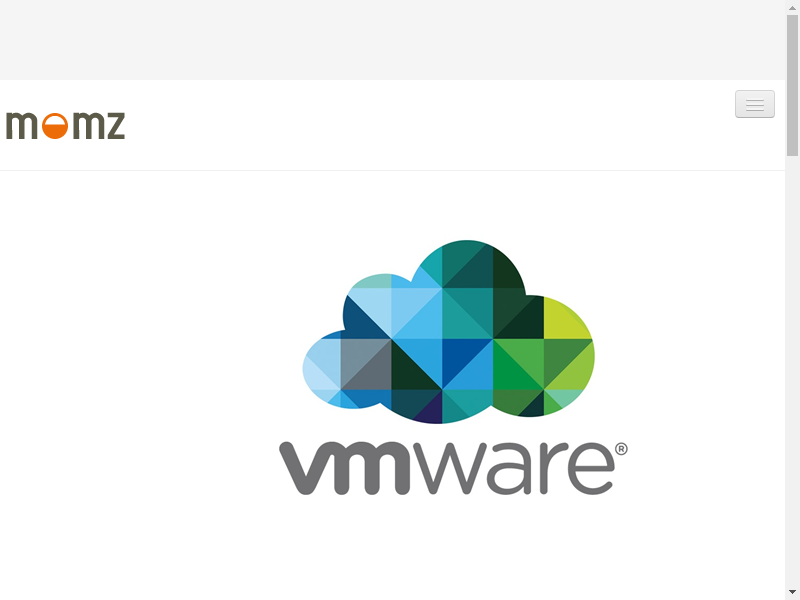This screenshot has height=600, width=800.
Task: Click the empty scrollbar track below thumb
Action: click(792, 371)
